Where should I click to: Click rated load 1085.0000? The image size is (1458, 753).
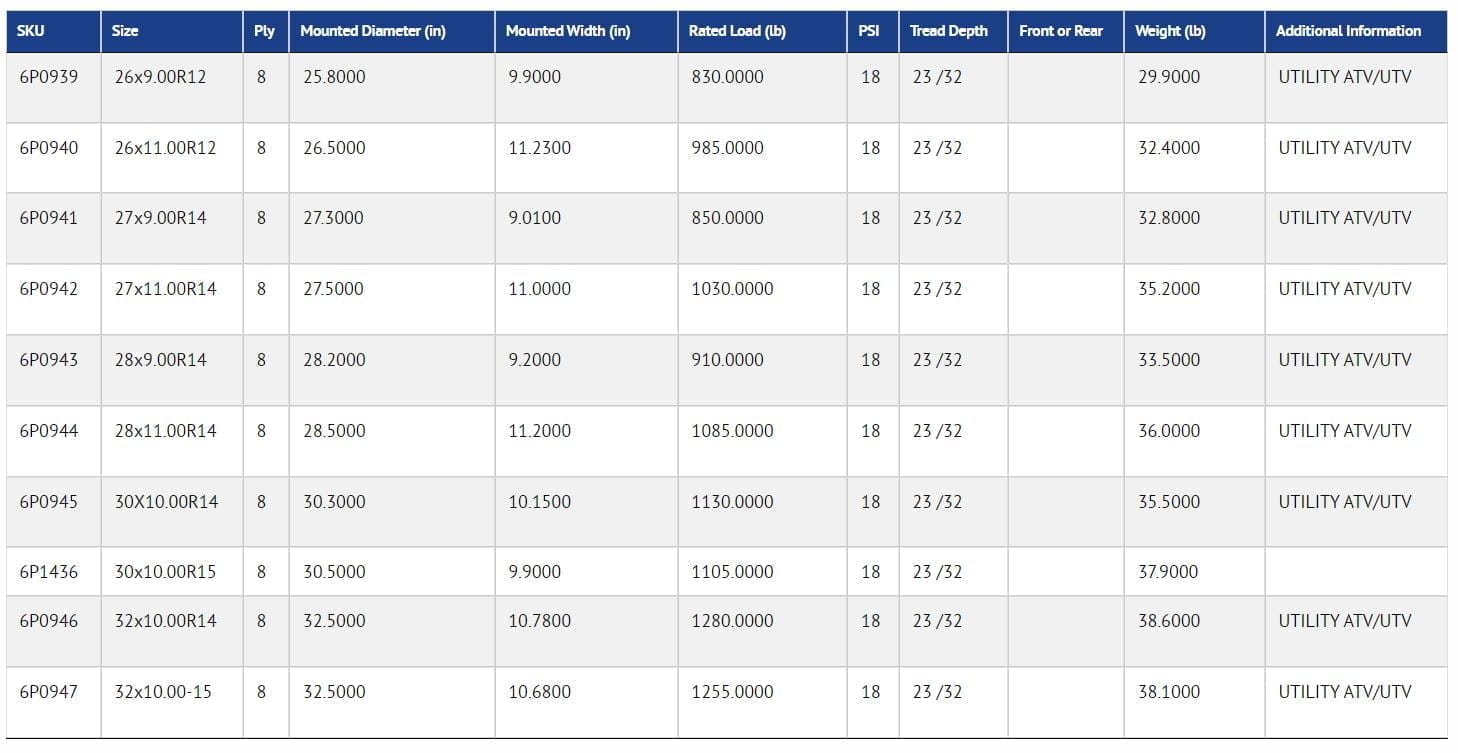[x=732, y=431]
